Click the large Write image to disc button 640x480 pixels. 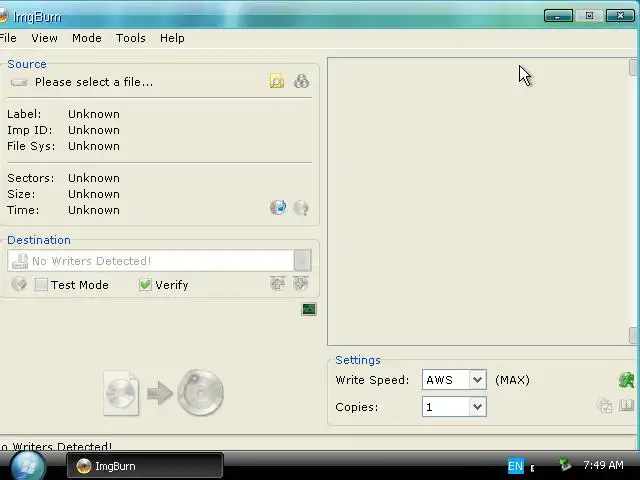pyautogui.click(x=163, y=392)
